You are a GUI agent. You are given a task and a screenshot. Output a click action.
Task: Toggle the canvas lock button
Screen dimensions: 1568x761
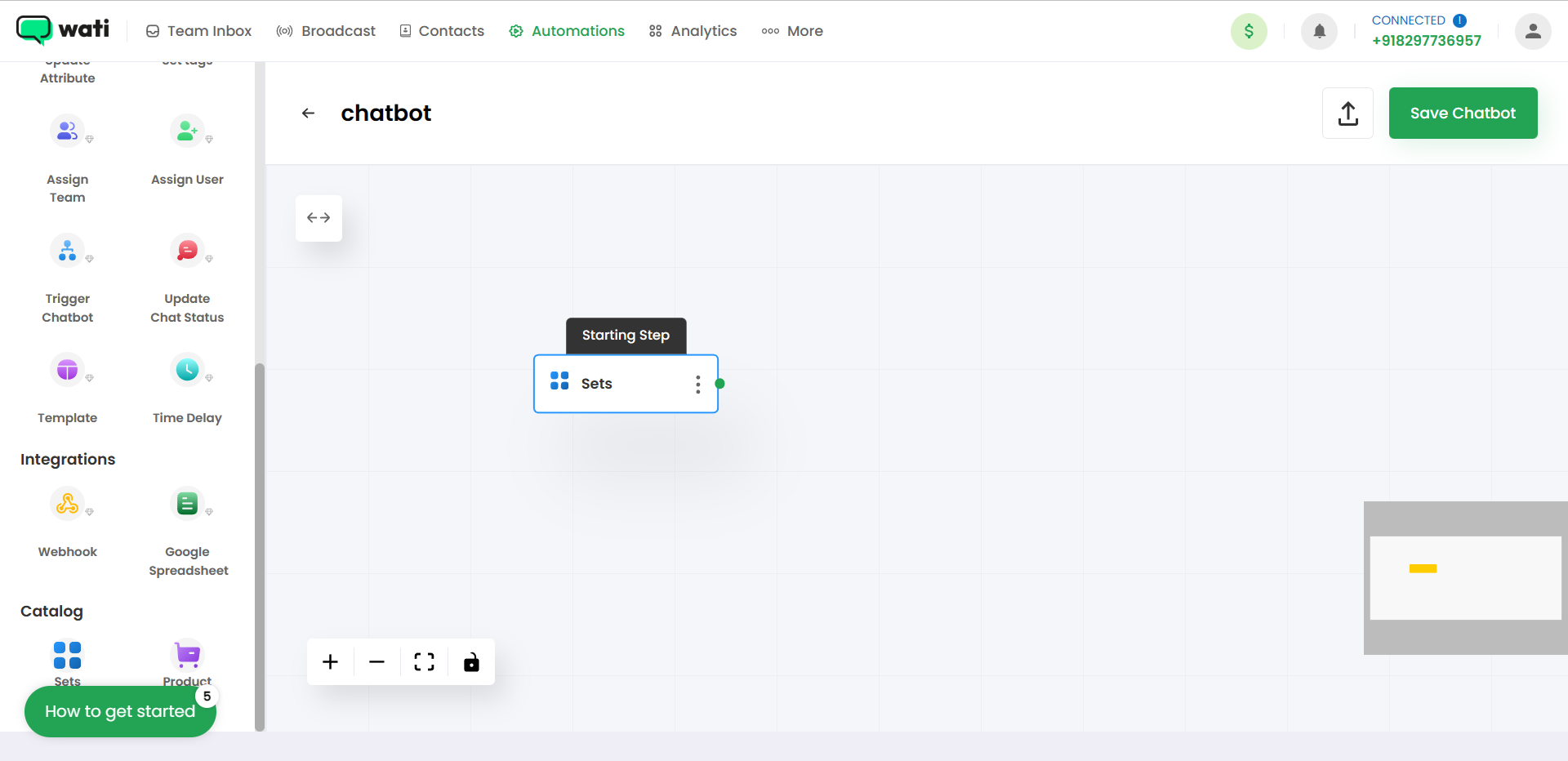471,662
